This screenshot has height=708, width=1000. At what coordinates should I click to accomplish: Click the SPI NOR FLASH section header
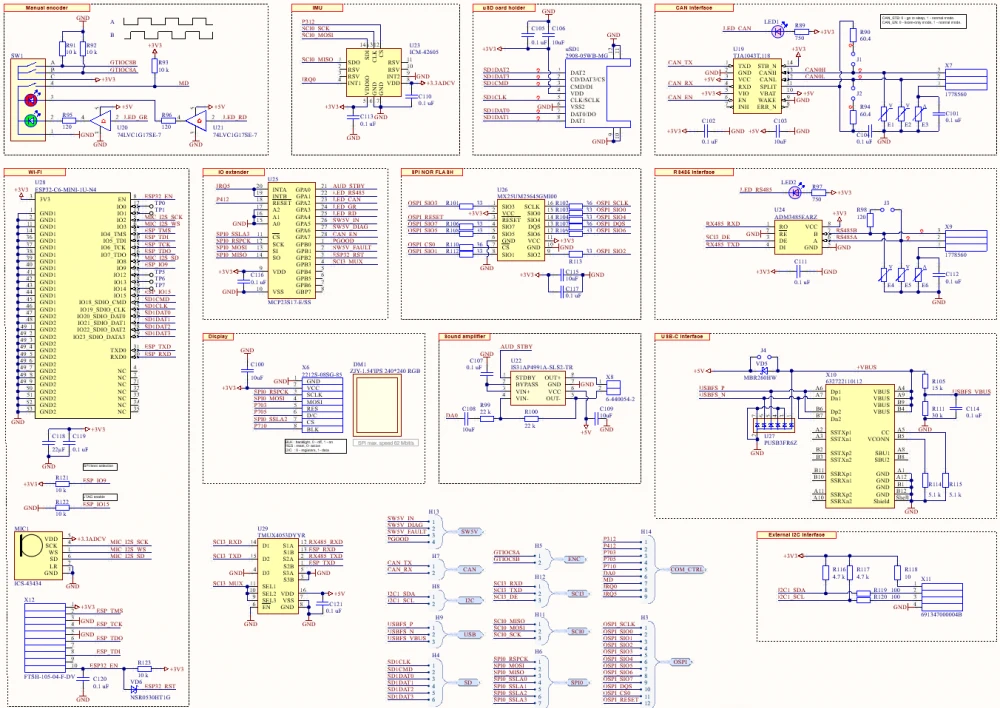tap(430, 172)
